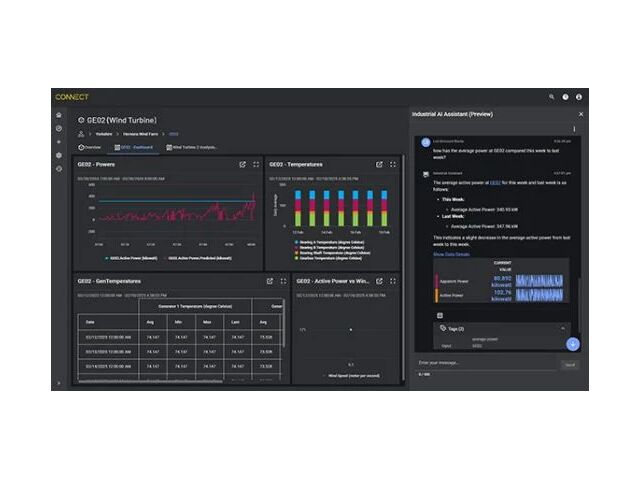Click the scroll-down arrow button in chat
The image size is (640, 480).
pos(573,343)
